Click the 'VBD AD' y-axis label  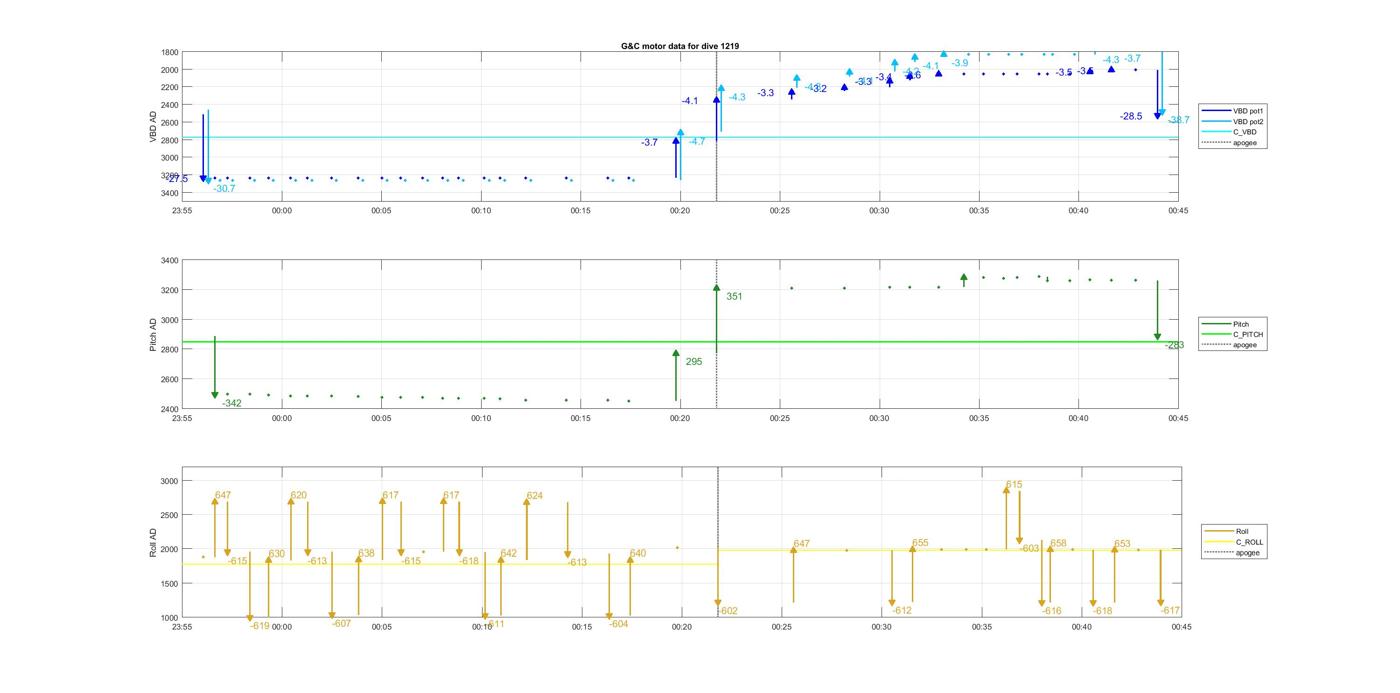coord(153,125)
